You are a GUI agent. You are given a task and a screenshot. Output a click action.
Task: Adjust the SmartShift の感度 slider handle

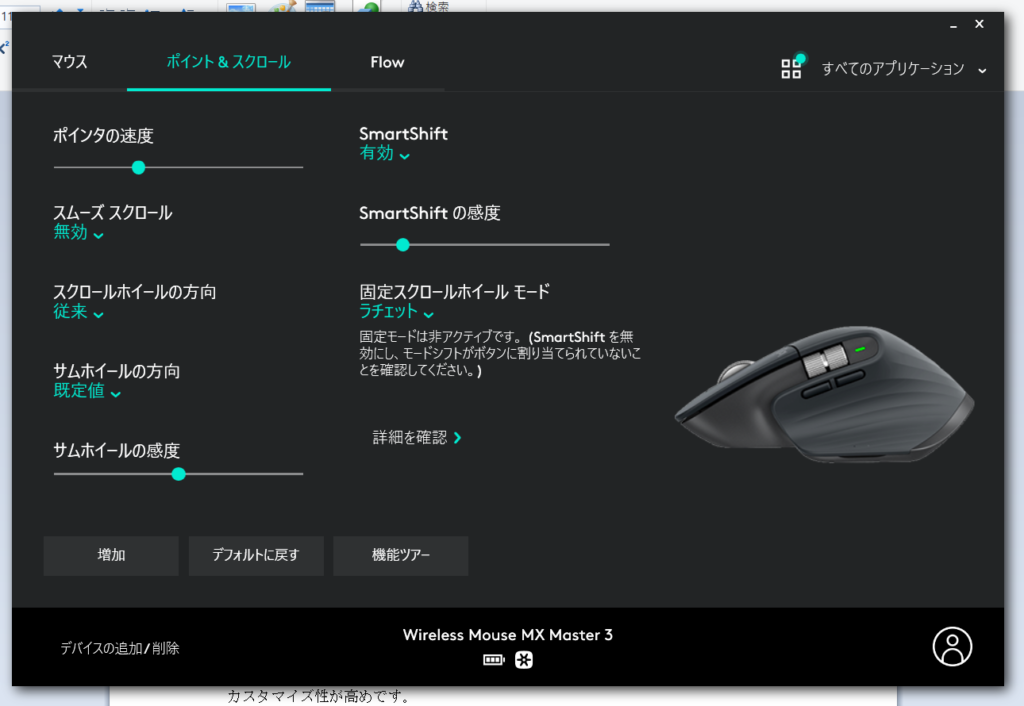403,244
